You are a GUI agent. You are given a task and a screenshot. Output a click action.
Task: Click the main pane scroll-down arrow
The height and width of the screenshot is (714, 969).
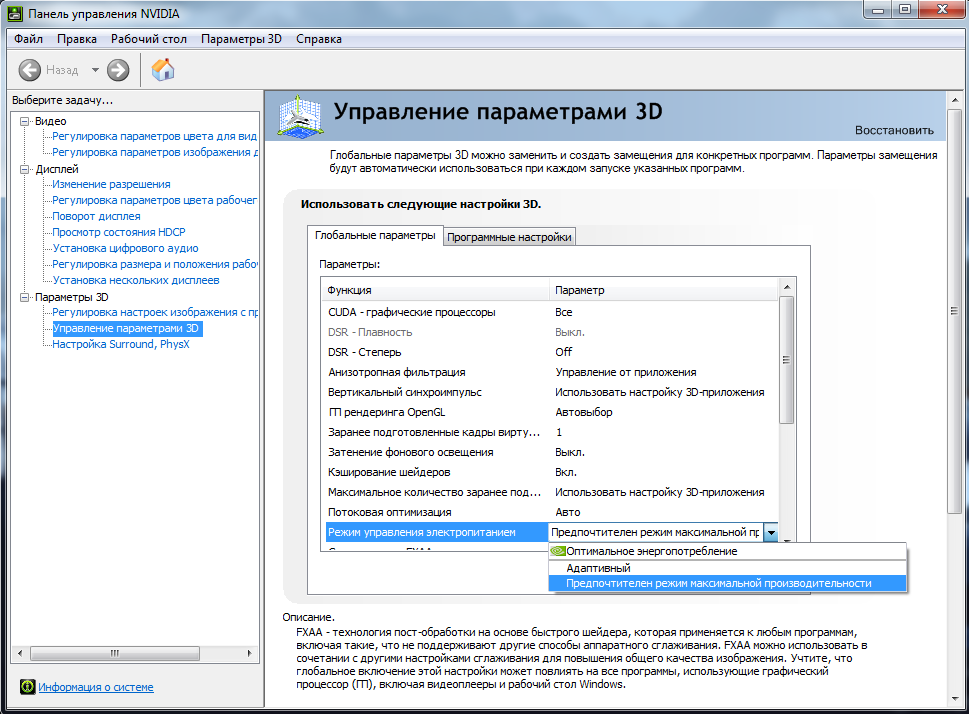(955, 699)
